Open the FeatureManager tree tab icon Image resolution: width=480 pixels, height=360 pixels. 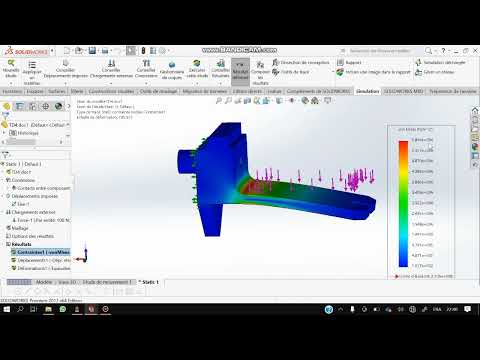(x=7, y=106)
